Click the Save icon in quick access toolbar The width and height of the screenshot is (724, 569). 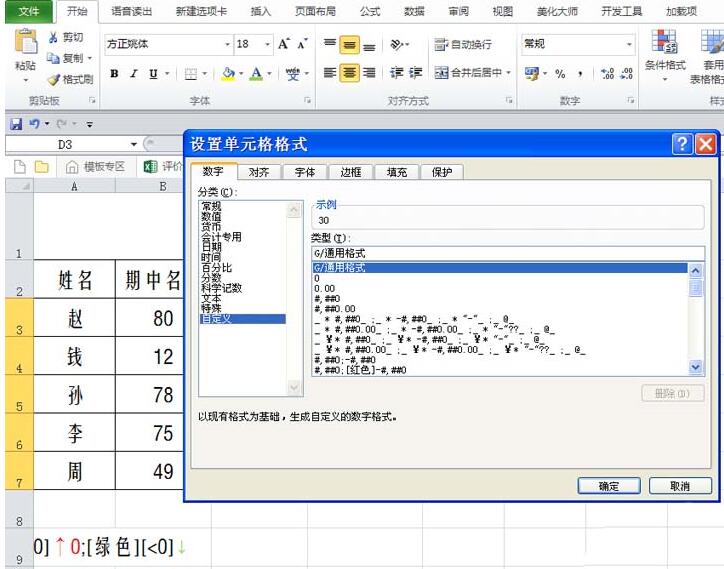click(x=16, y=124)
